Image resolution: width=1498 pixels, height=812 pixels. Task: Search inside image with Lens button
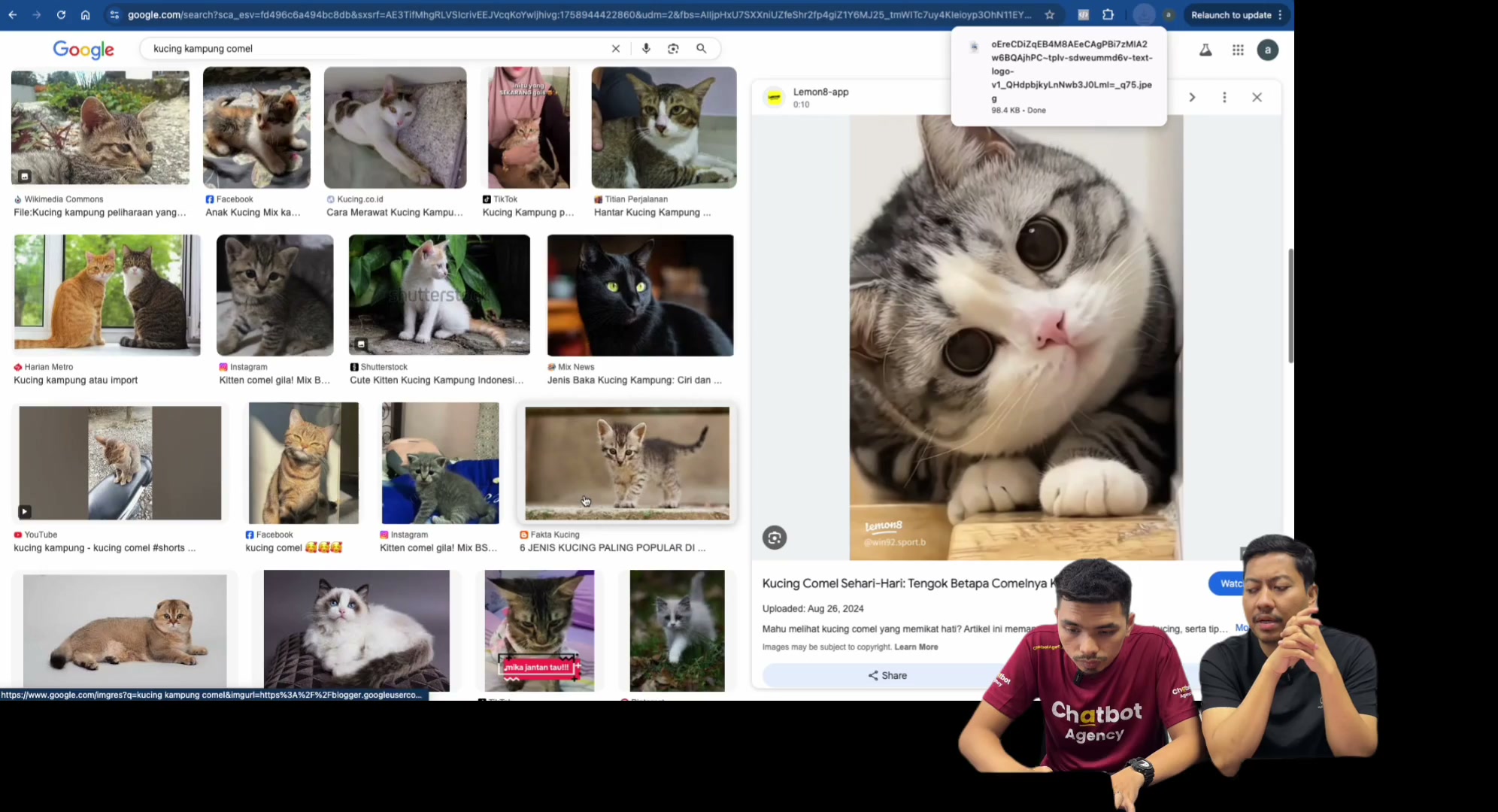[775, 538]
